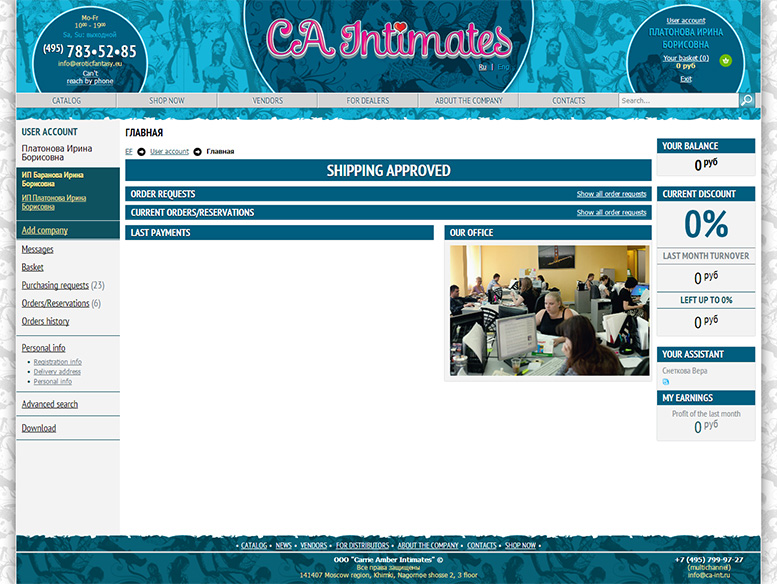Click LEFT UP TO 0% label
This screenshot has width=777, height=584.
706,300
